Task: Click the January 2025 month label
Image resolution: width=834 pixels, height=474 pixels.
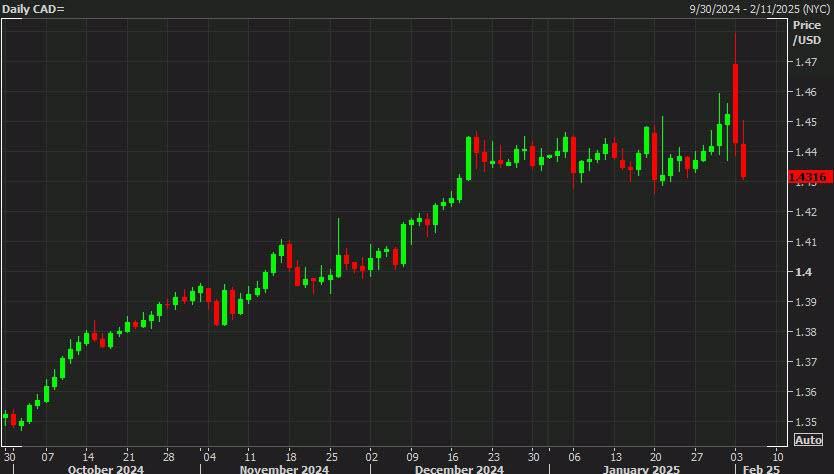Action: (x=641, y=469)
